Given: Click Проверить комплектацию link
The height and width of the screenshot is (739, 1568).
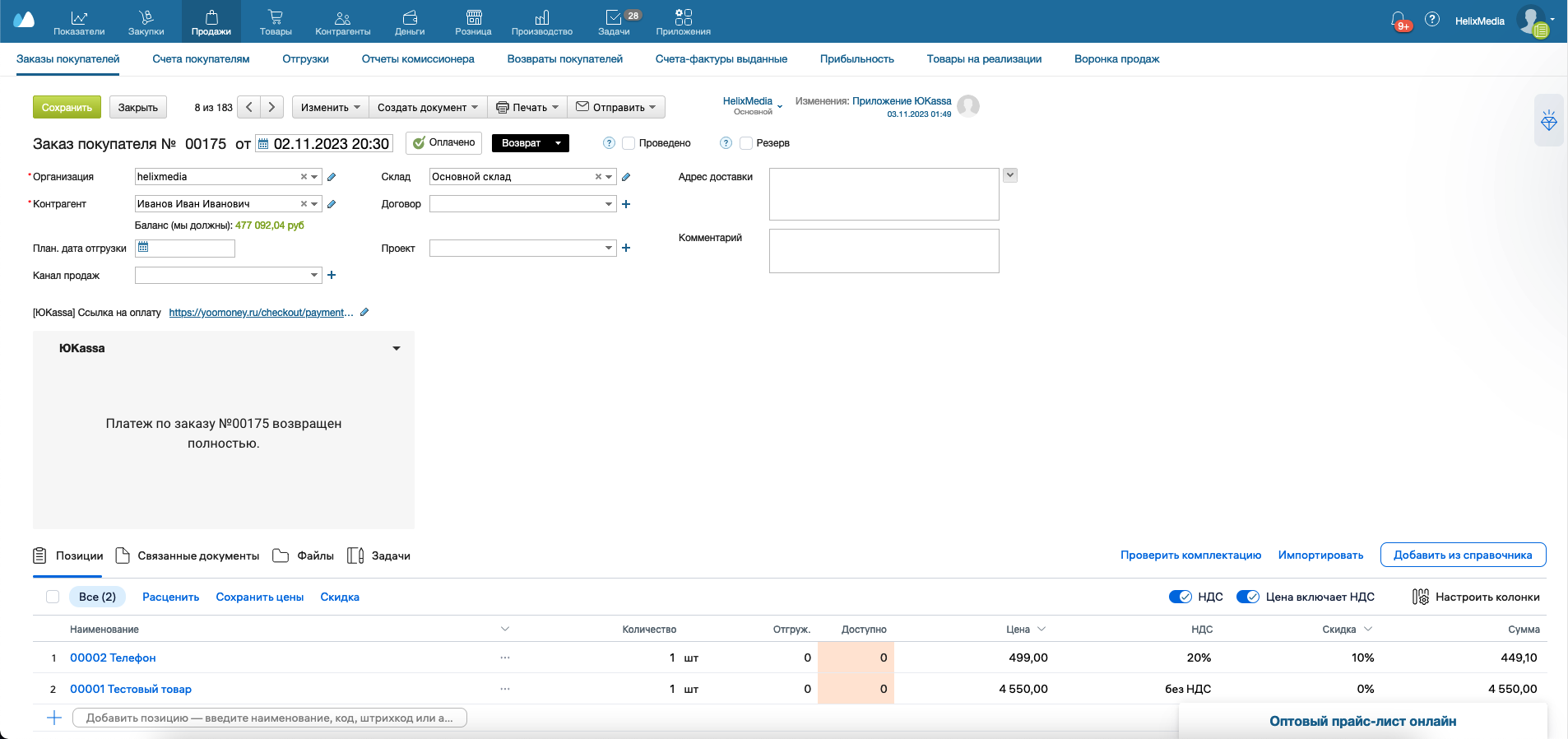Looking at the screenshot, I should point(1190,555).
